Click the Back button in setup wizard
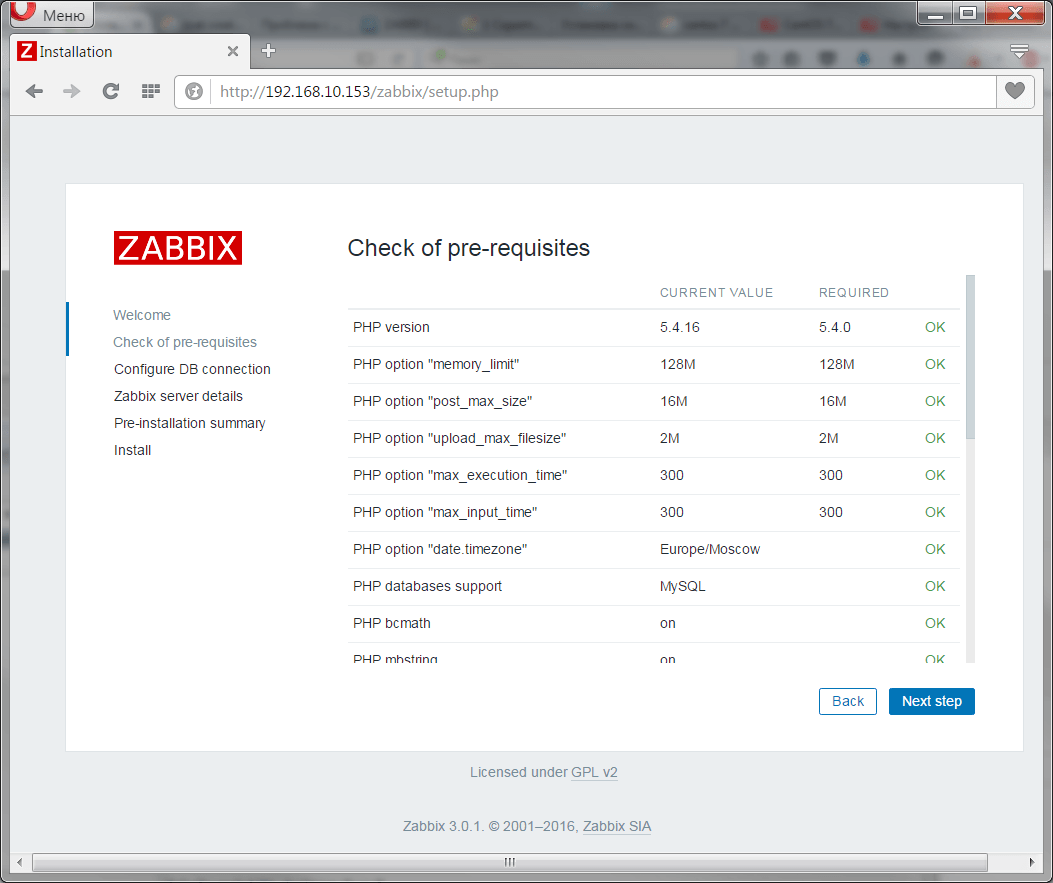Viewport: 1053px width, 883px height. coord(847,701)
